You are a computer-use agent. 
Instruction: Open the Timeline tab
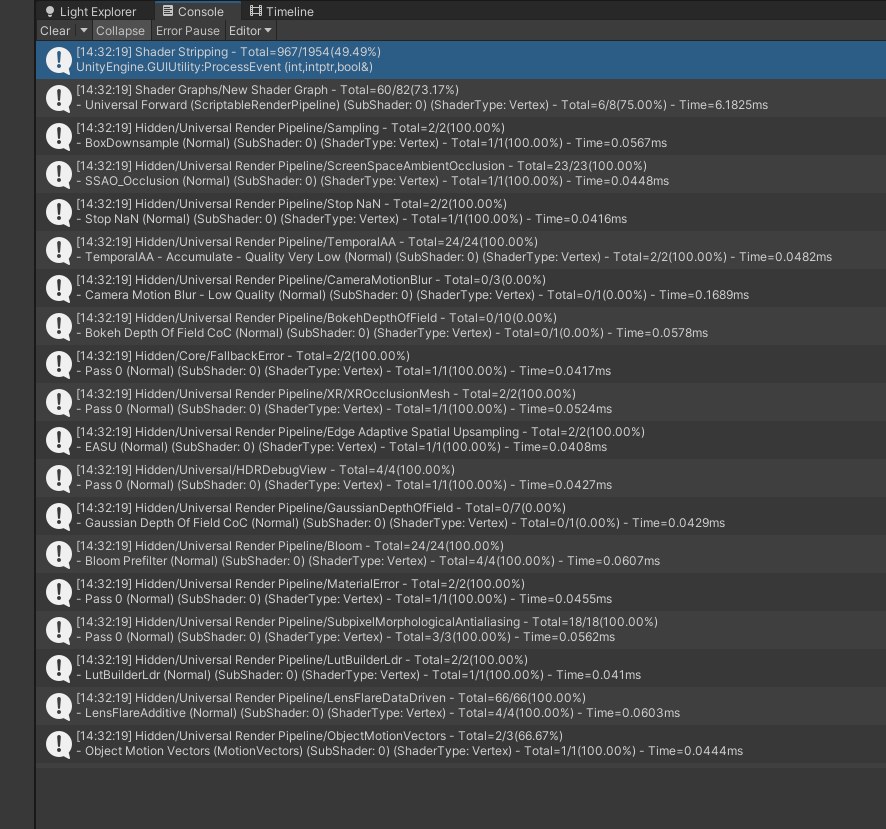(x=282, y=11)
